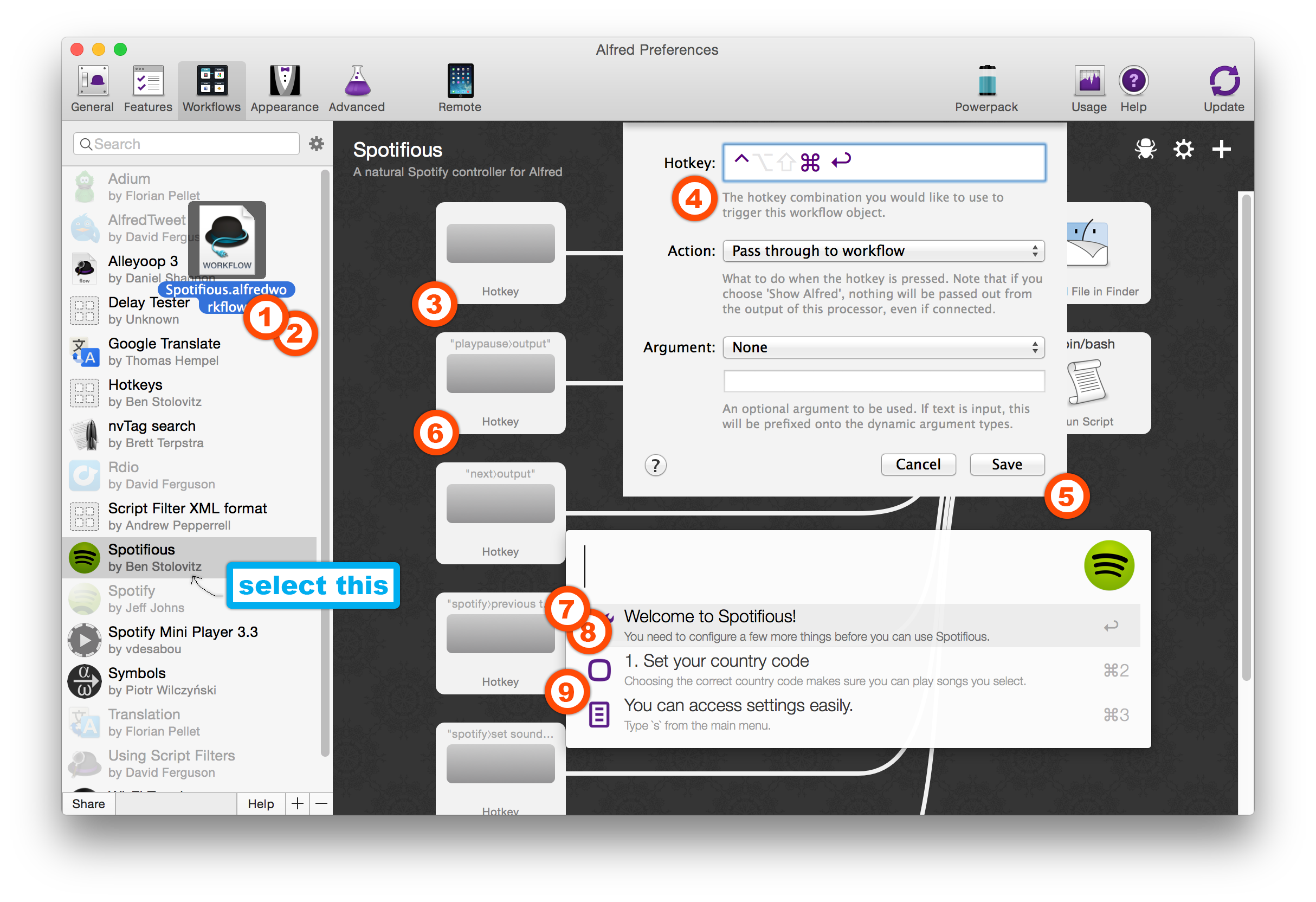
Task: Open the Argument dropdown set to None
Action: tap(883, 347)
